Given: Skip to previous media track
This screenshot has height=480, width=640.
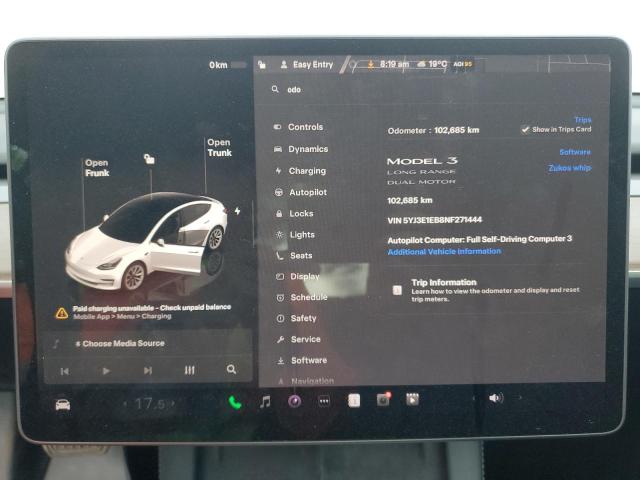Looking at the screenshot, I should [x=64, y=371].
